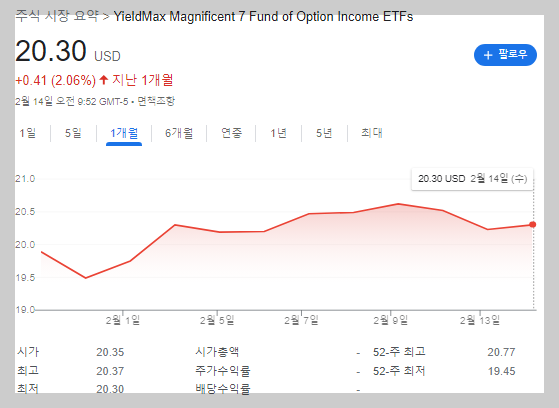
Task: Click the 20.5 y-axis label
Action: (25, 212)
